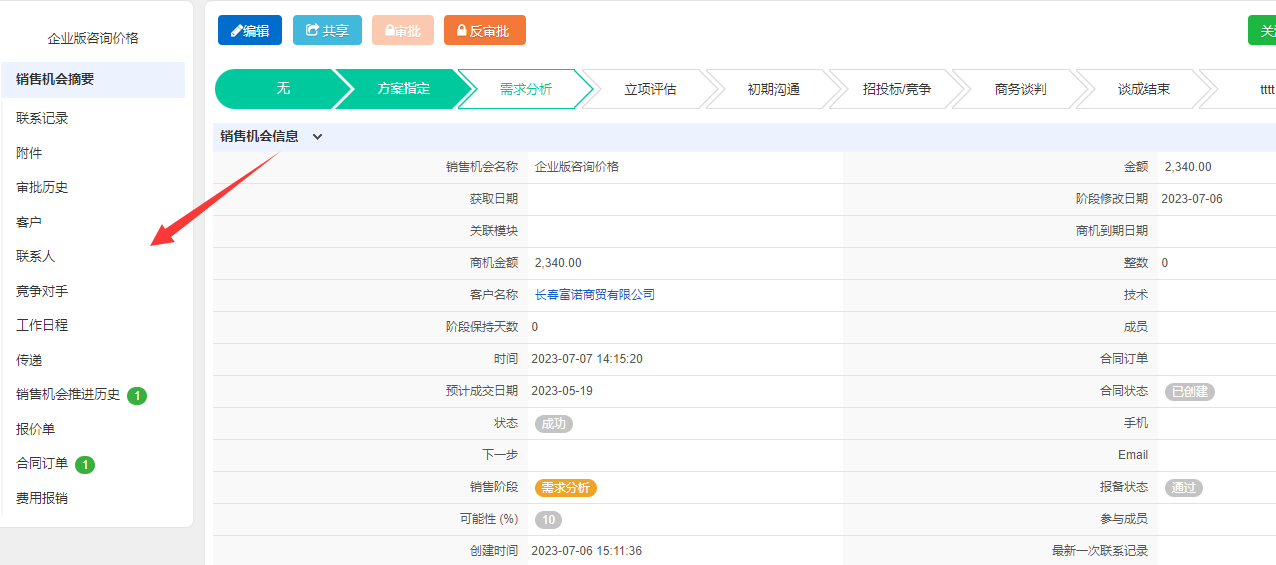Open 长春富诺商贸有限公司 customer link
This screenshot has height=565, width=1276.
pos(595,295)
